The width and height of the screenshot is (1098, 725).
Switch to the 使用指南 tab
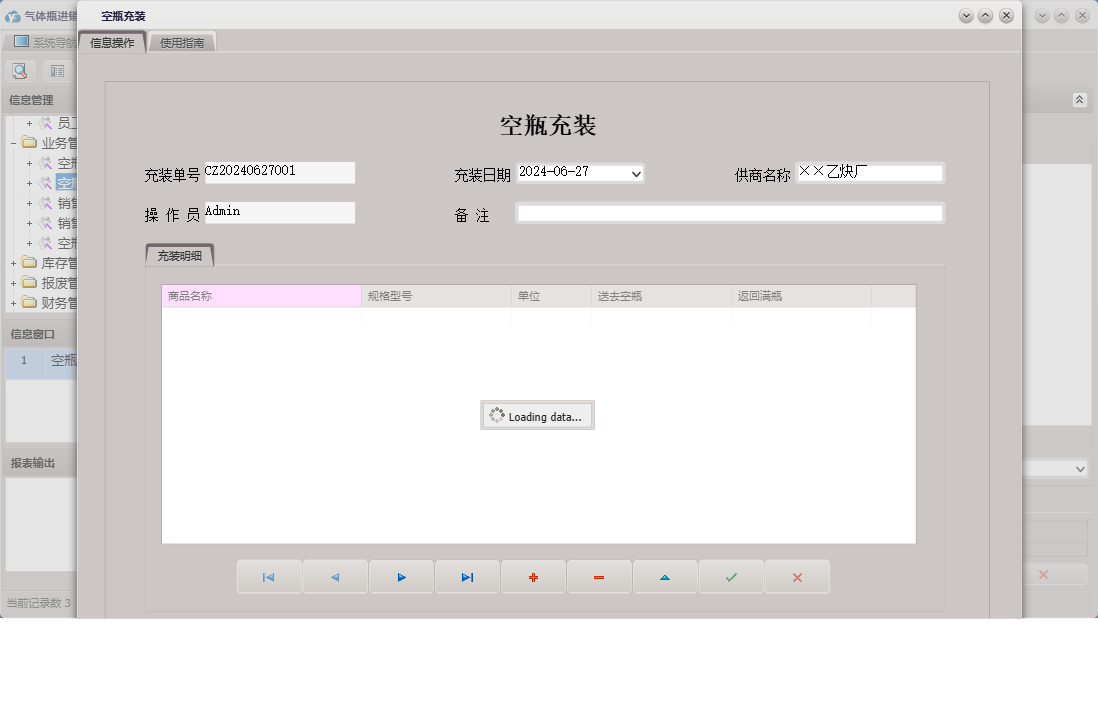182,41
